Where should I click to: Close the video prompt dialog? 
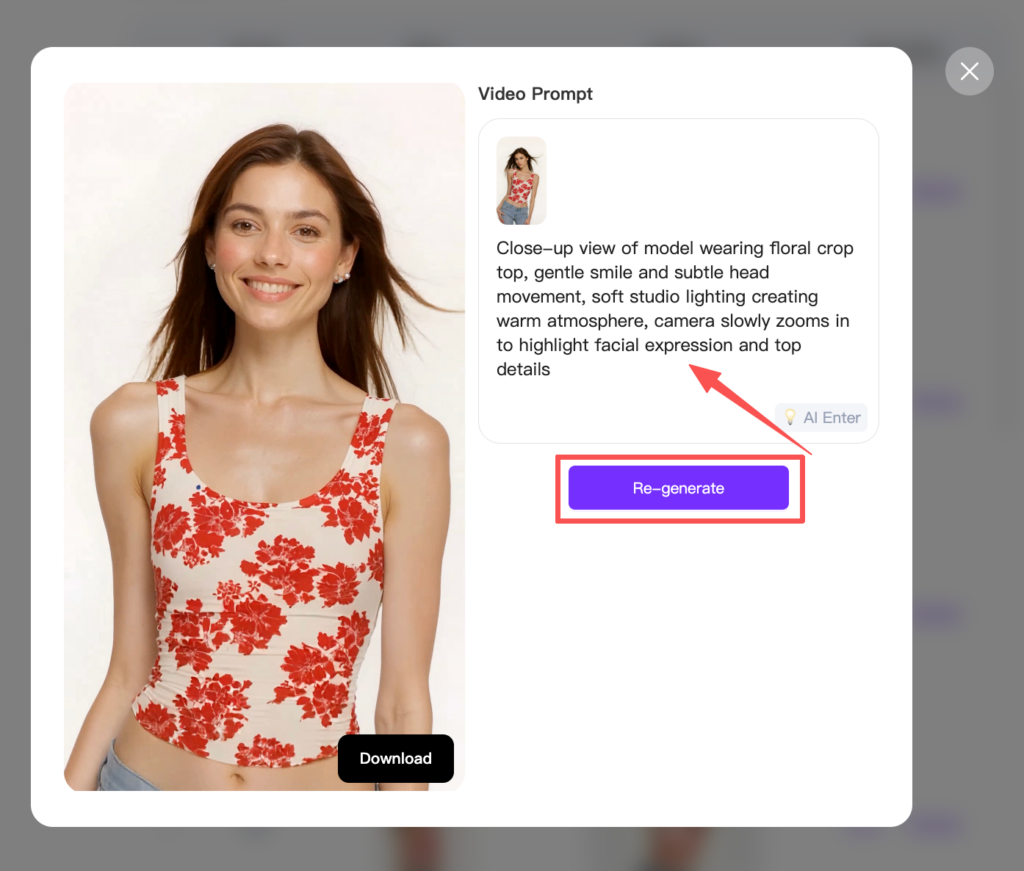(969, 71)
